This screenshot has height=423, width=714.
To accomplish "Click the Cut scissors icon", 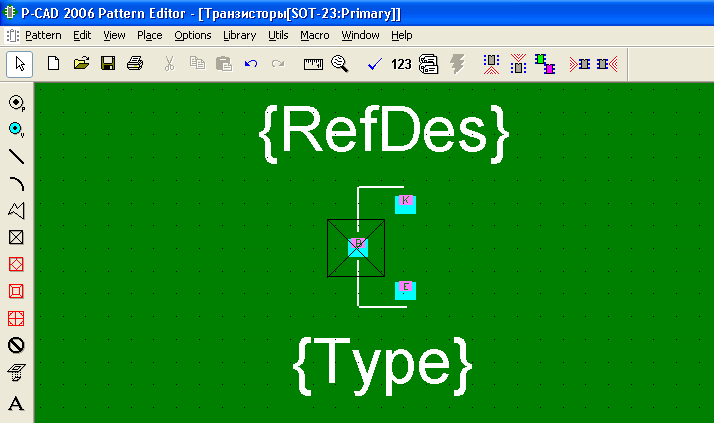I will point(169,64).
